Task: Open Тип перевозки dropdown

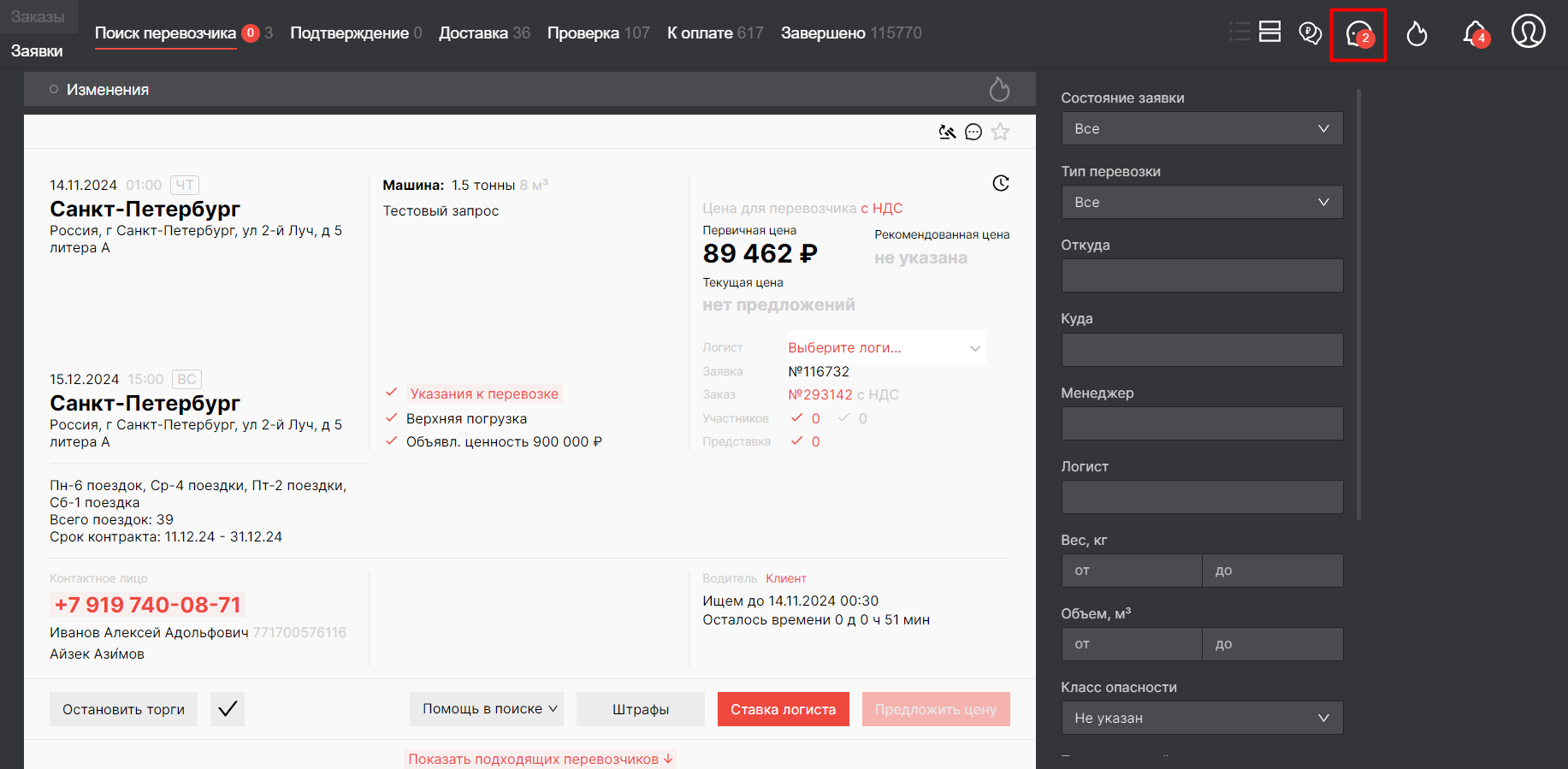Action: click(x=1202, y=202)
